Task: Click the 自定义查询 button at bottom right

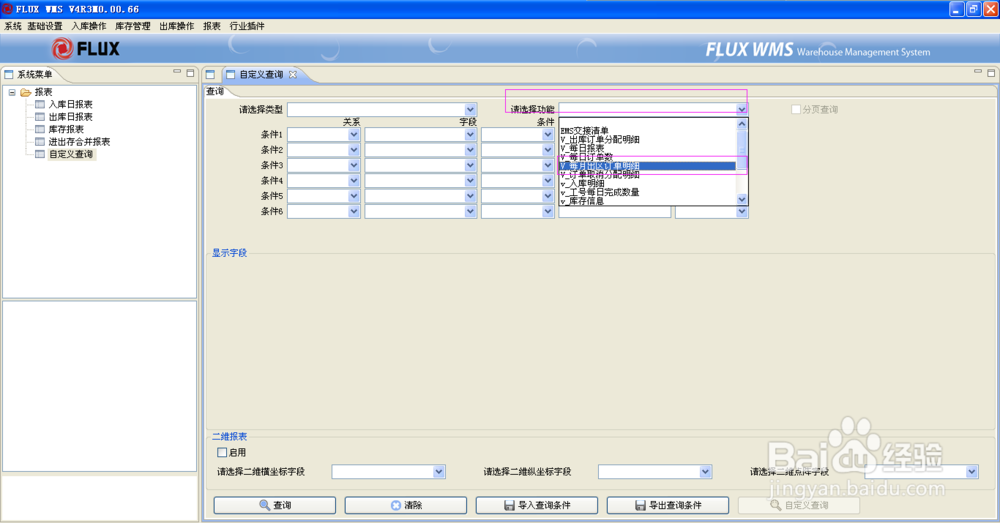Action: [799, 505]
